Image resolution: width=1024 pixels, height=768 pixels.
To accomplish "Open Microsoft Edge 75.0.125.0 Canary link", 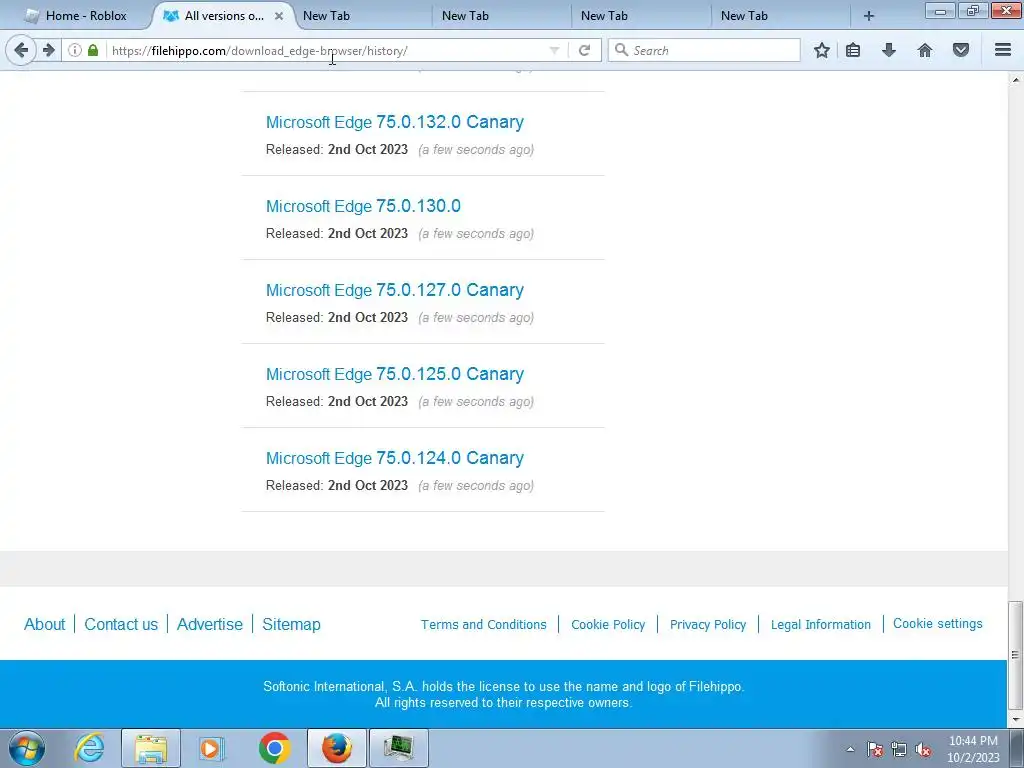I will (394, 374).
